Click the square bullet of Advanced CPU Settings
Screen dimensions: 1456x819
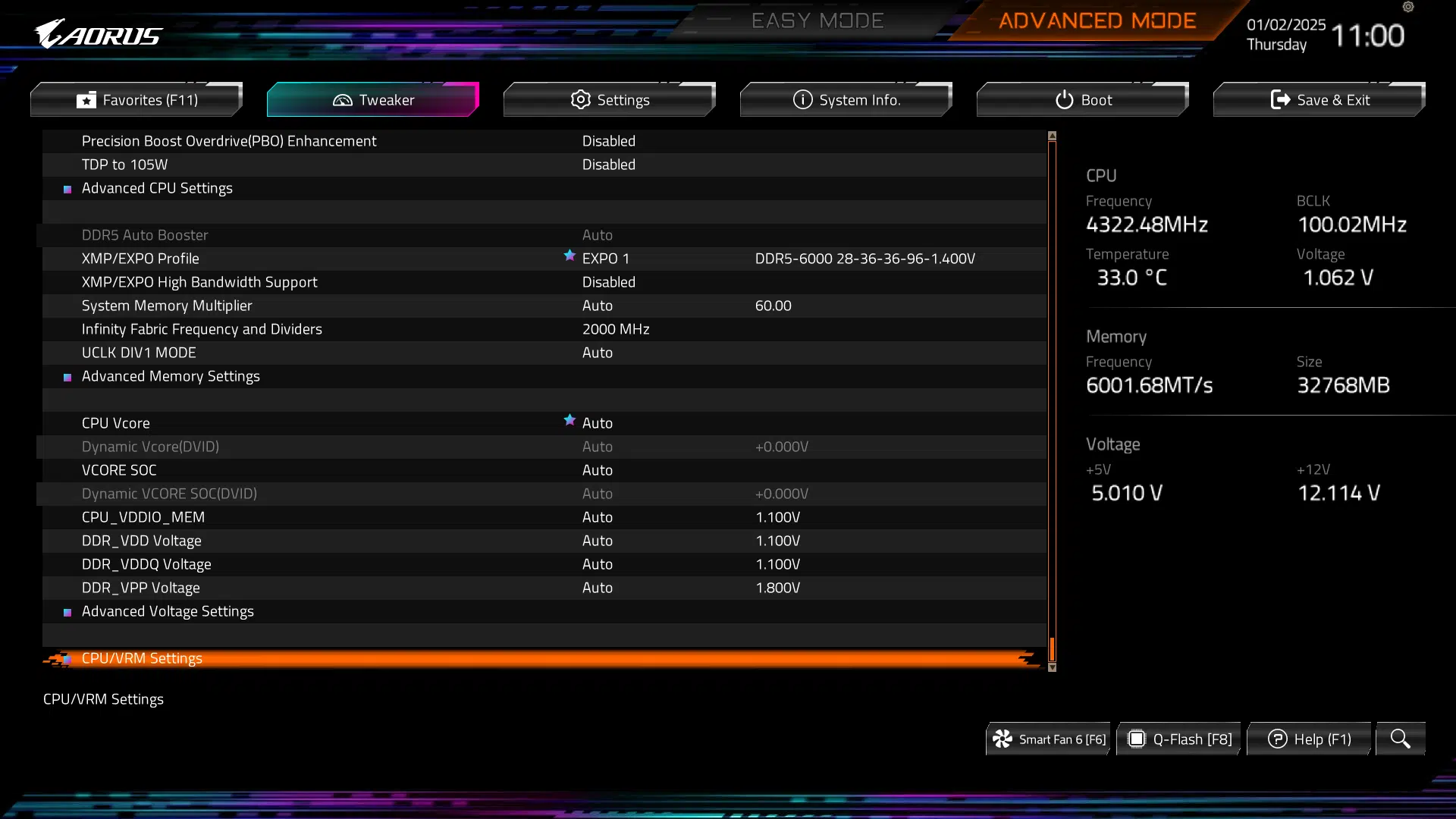(67, 189)
